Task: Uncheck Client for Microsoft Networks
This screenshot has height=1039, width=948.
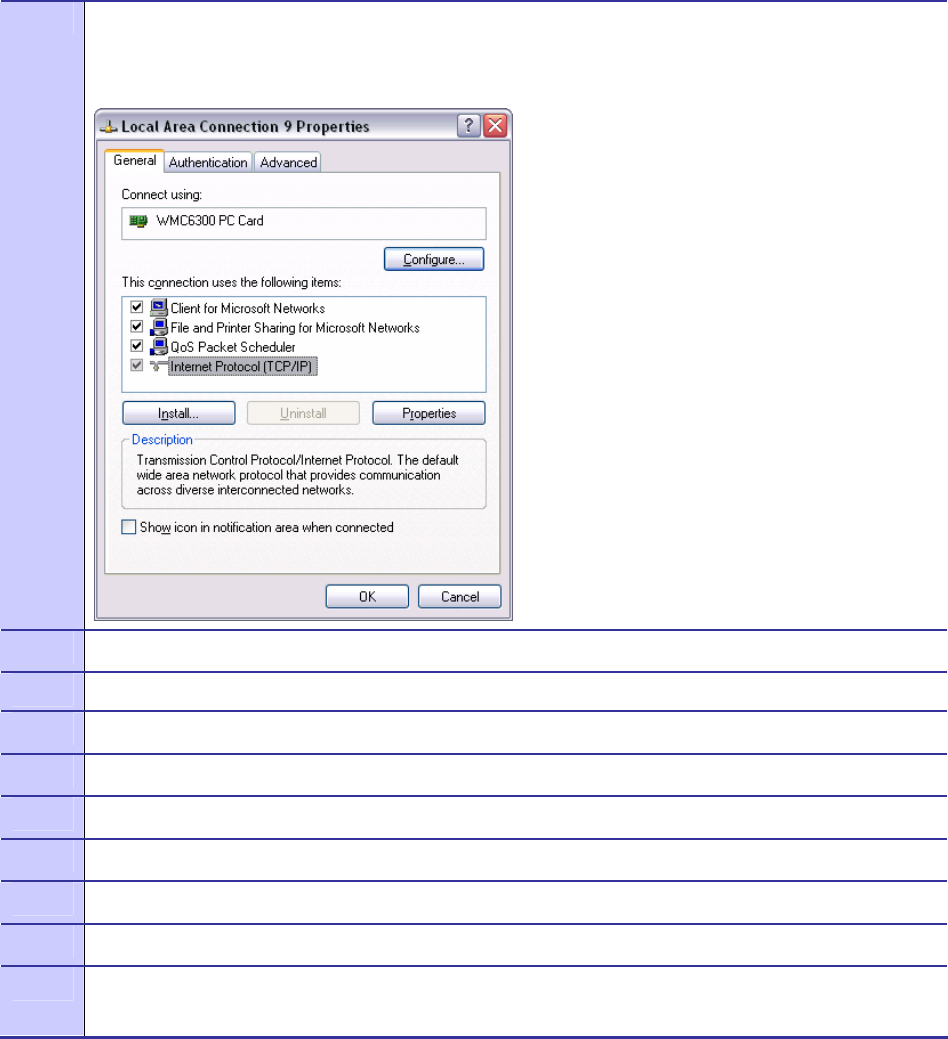Action: 136,307
